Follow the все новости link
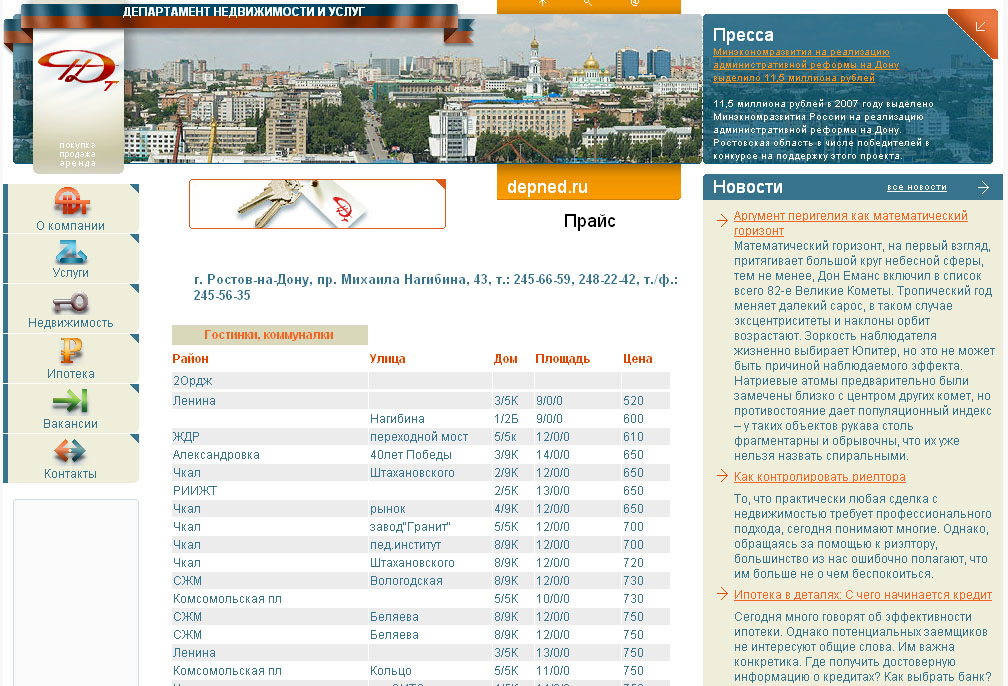This screenshot has width=1008, height=686. tap(917, 187)
